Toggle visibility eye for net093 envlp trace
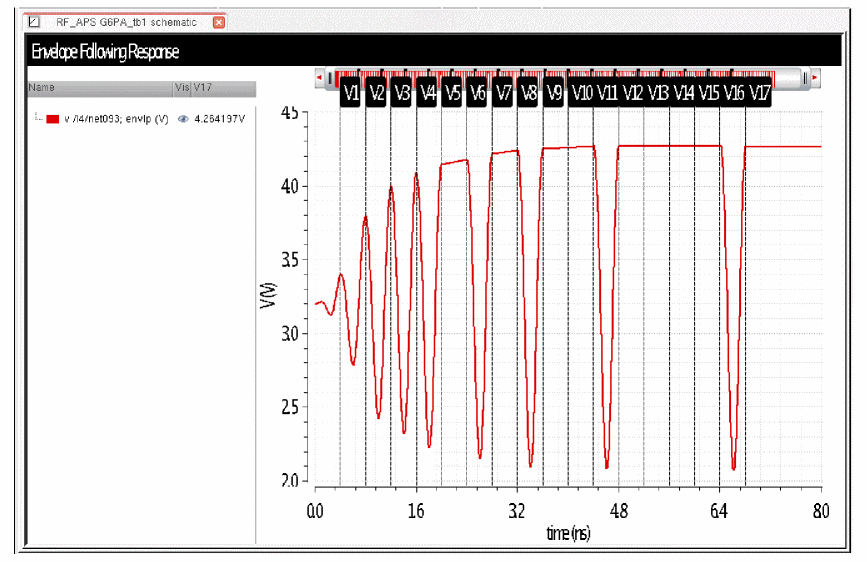The width and height of the screenshot is (867, 562). (183, 118)
